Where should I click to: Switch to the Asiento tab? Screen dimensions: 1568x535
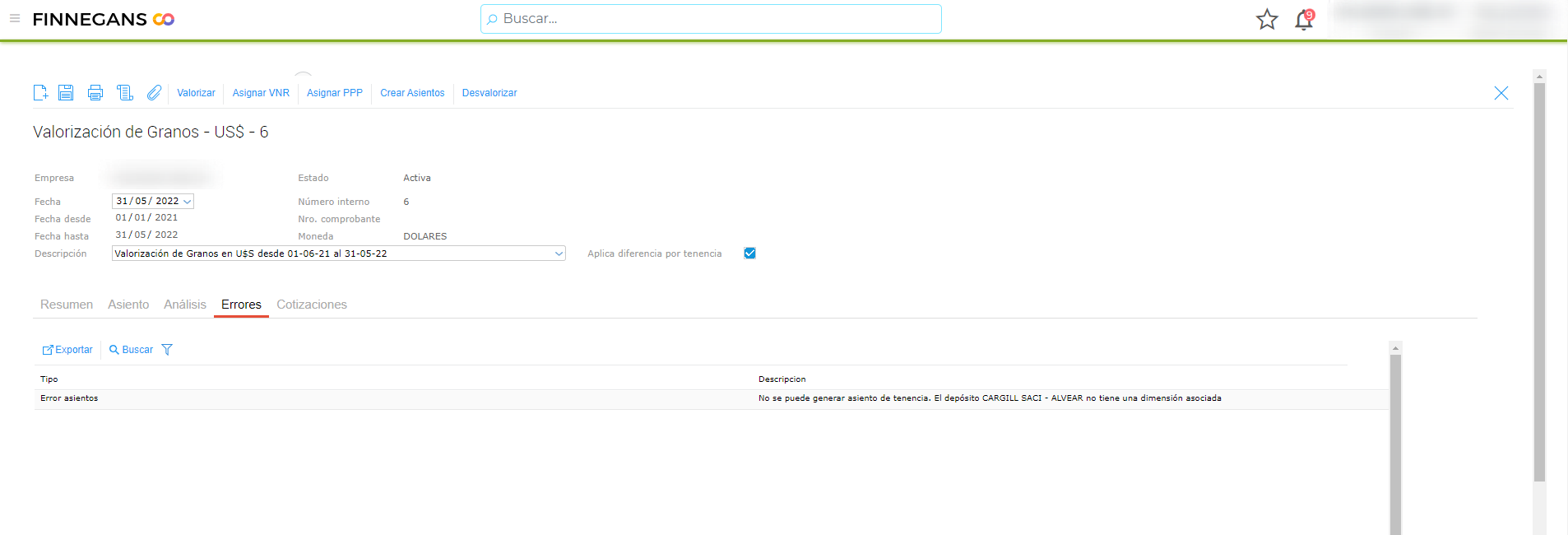[128, 305]
